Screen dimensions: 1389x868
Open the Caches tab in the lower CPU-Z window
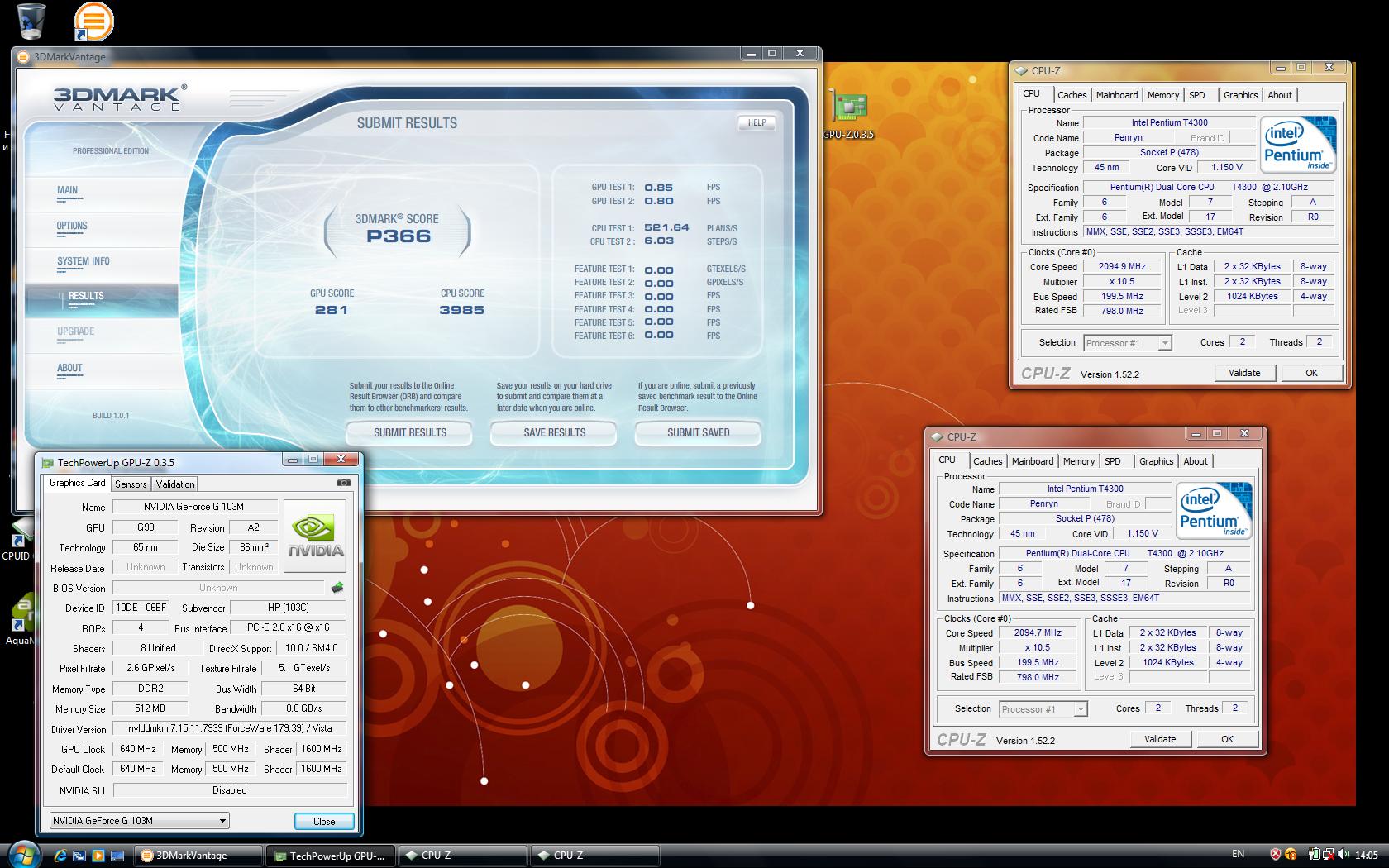(987, 461)
